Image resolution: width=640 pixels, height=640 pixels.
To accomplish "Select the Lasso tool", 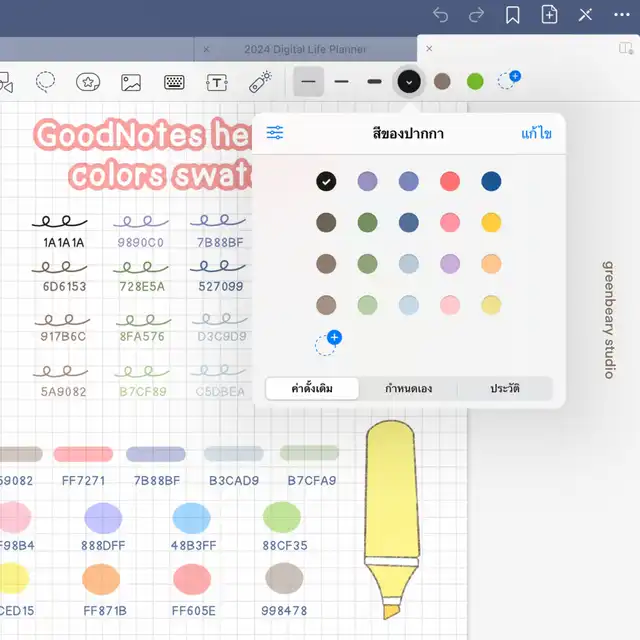I will click(x=46, y=81).
